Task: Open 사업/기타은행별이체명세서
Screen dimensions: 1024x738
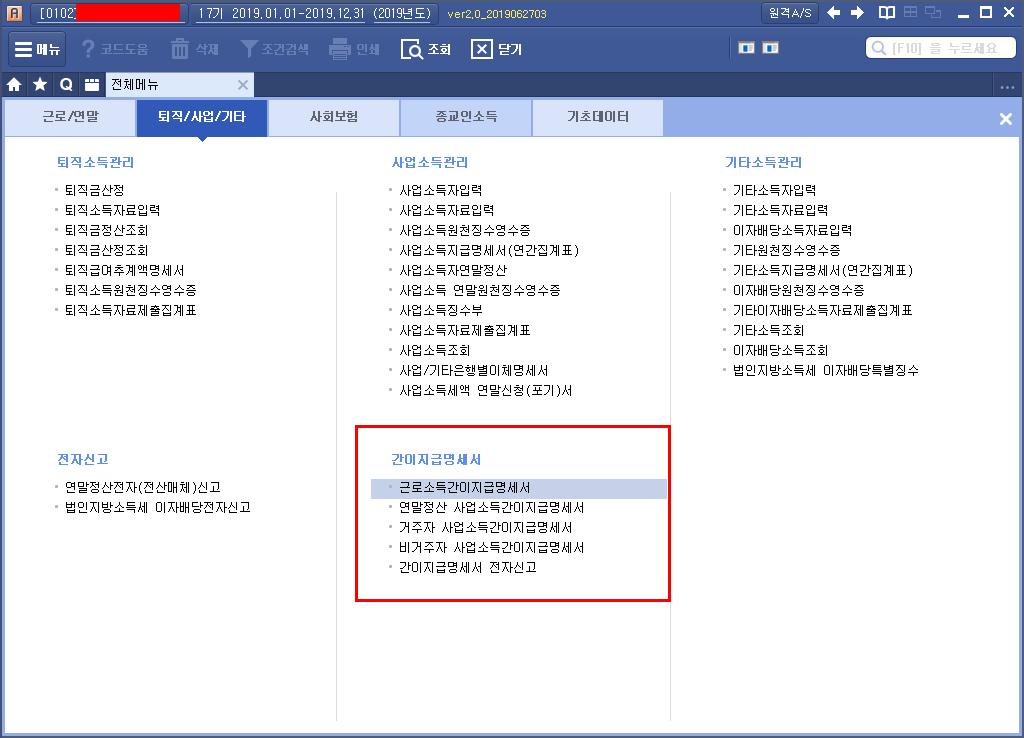Action: click(474, 370)
